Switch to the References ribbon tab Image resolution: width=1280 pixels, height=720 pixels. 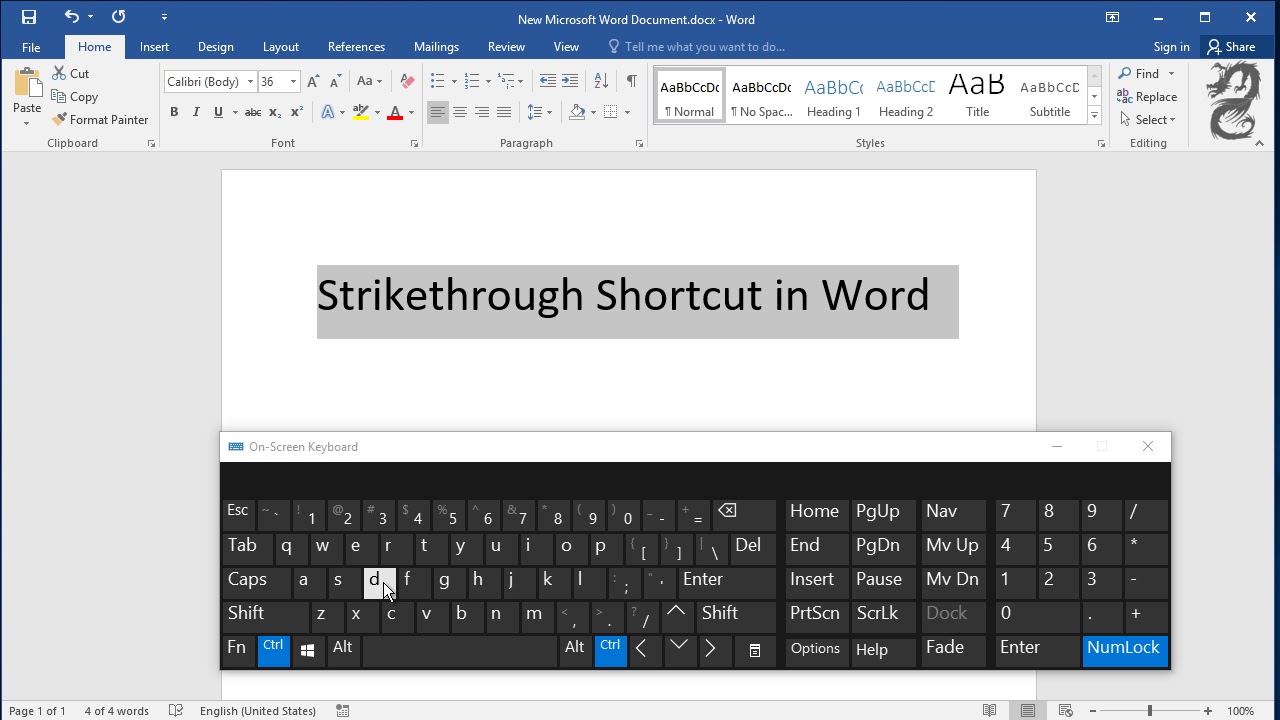[356, 47]
